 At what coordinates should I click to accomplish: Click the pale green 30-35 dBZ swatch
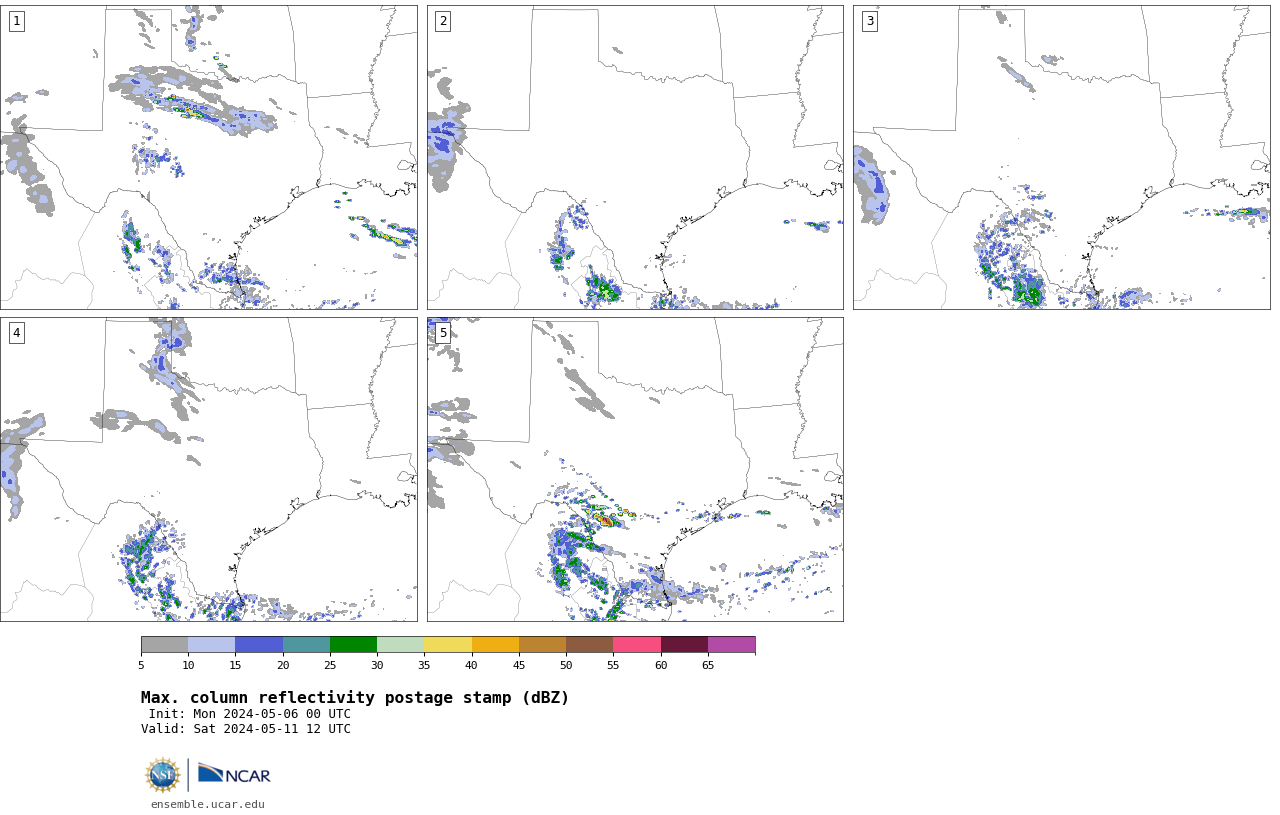click(400, 644)
